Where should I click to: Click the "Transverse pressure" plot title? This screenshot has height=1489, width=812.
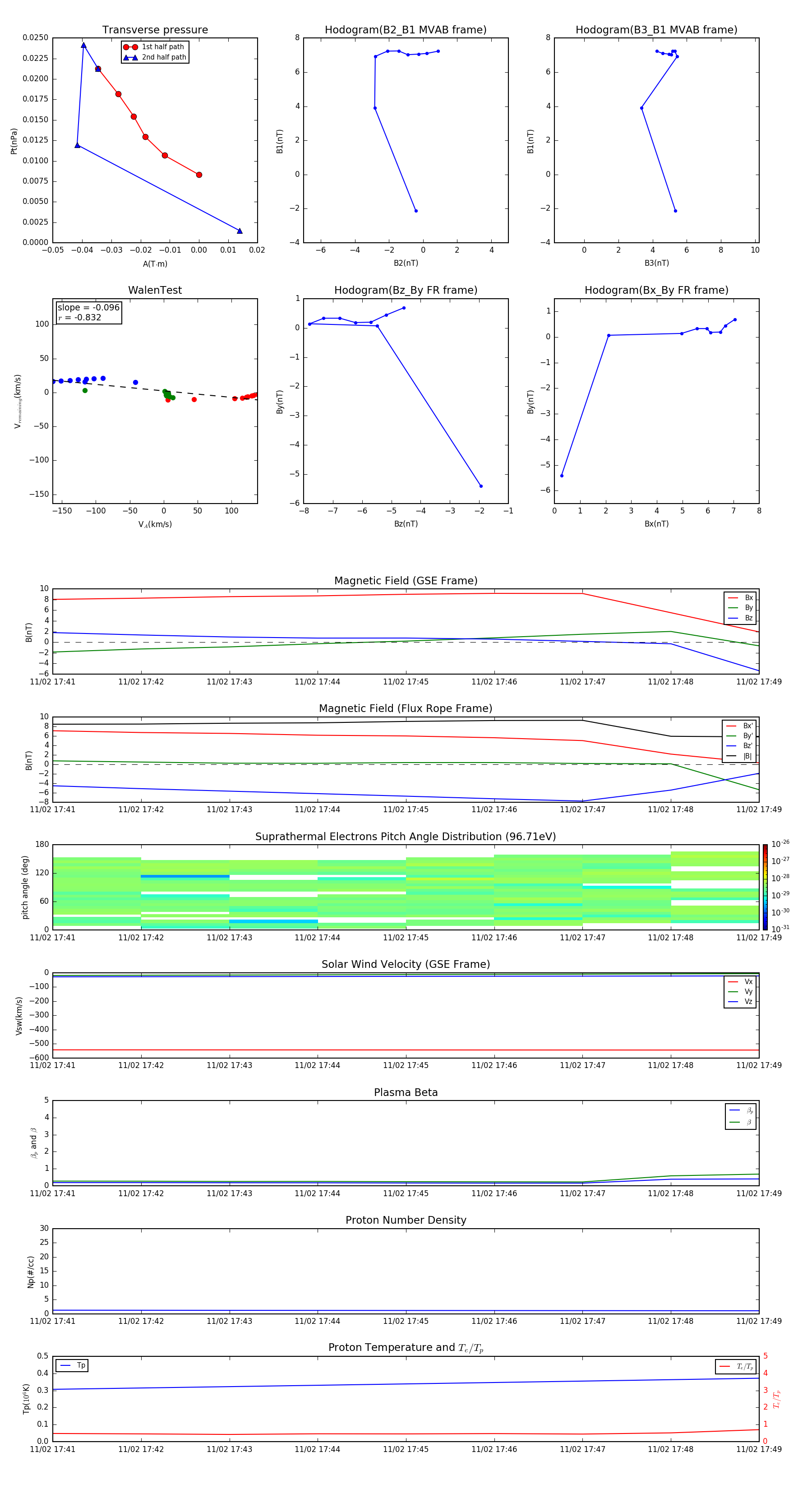(x=155, y=30)
